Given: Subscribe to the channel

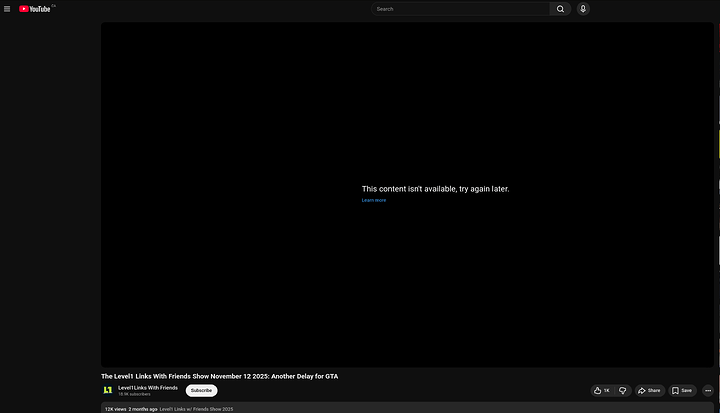Looking at the screenshot, I should [202, 390].
